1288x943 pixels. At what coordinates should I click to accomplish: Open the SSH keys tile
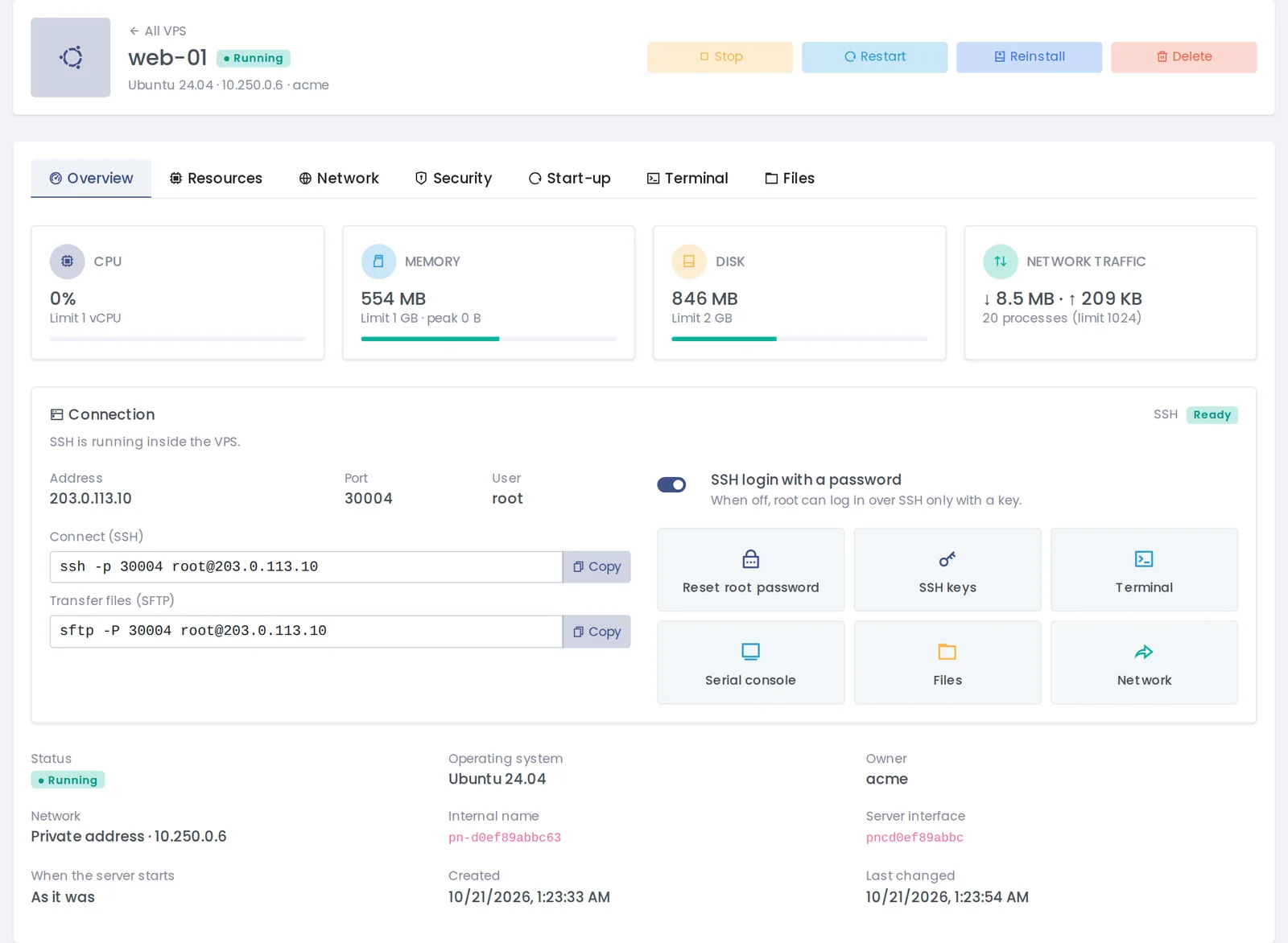947,570
